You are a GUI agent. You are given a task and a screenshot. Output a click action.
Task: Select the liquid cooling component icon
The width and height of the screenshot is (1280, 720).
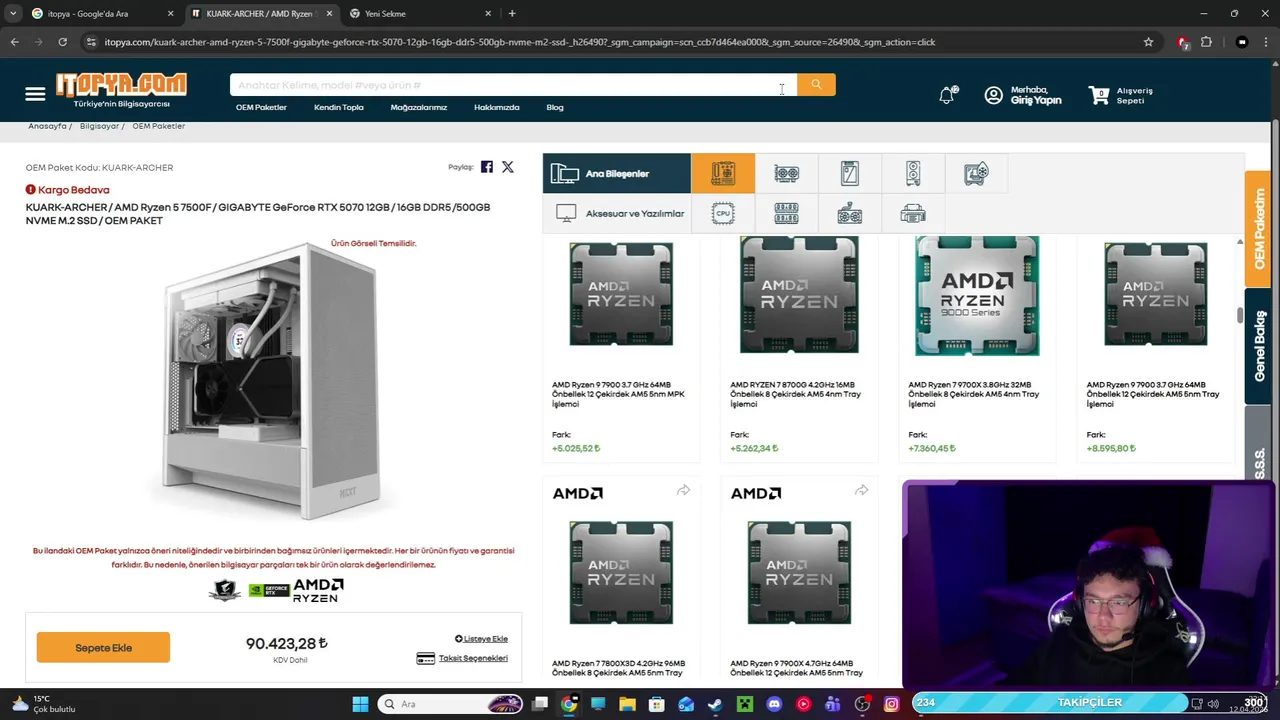coord(976,173)
